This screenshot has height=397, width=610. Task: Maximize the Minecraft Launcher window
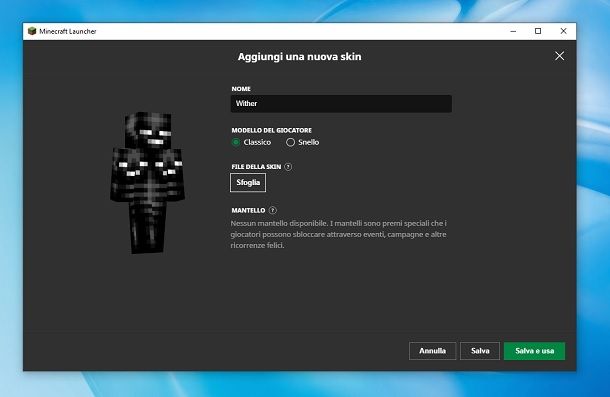[x=538, y=31]
